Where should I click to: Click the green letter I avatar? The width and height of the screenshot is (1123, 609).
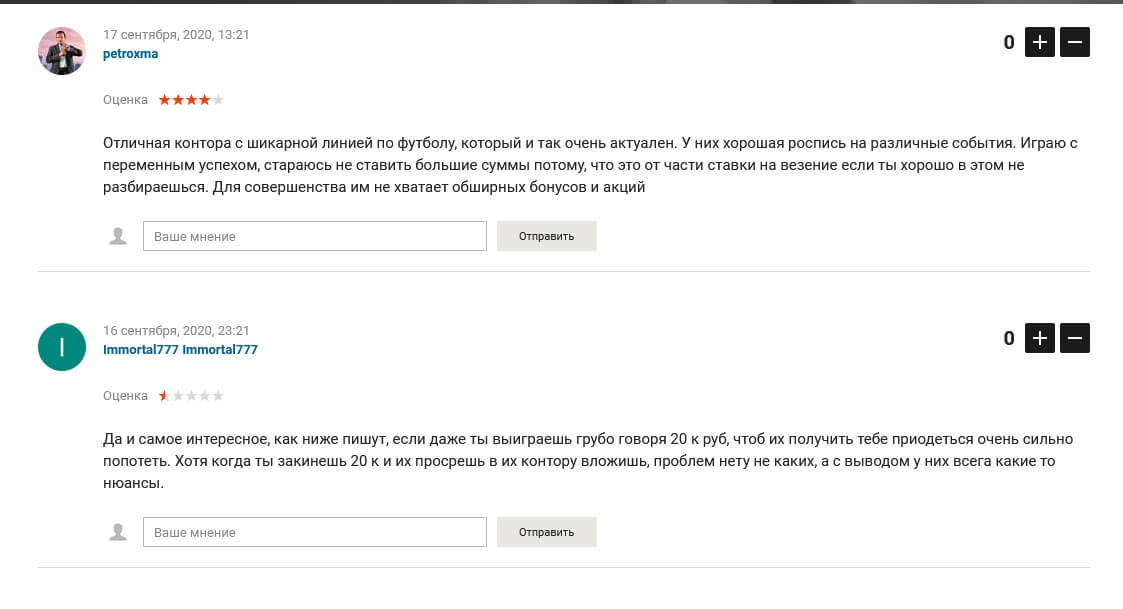click(x=62, y=347)
